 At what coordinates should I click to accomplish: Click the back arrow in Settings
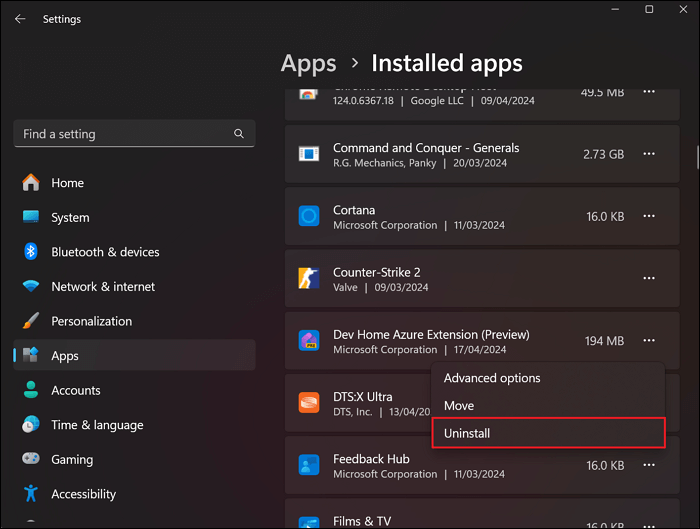click(20, 19)
